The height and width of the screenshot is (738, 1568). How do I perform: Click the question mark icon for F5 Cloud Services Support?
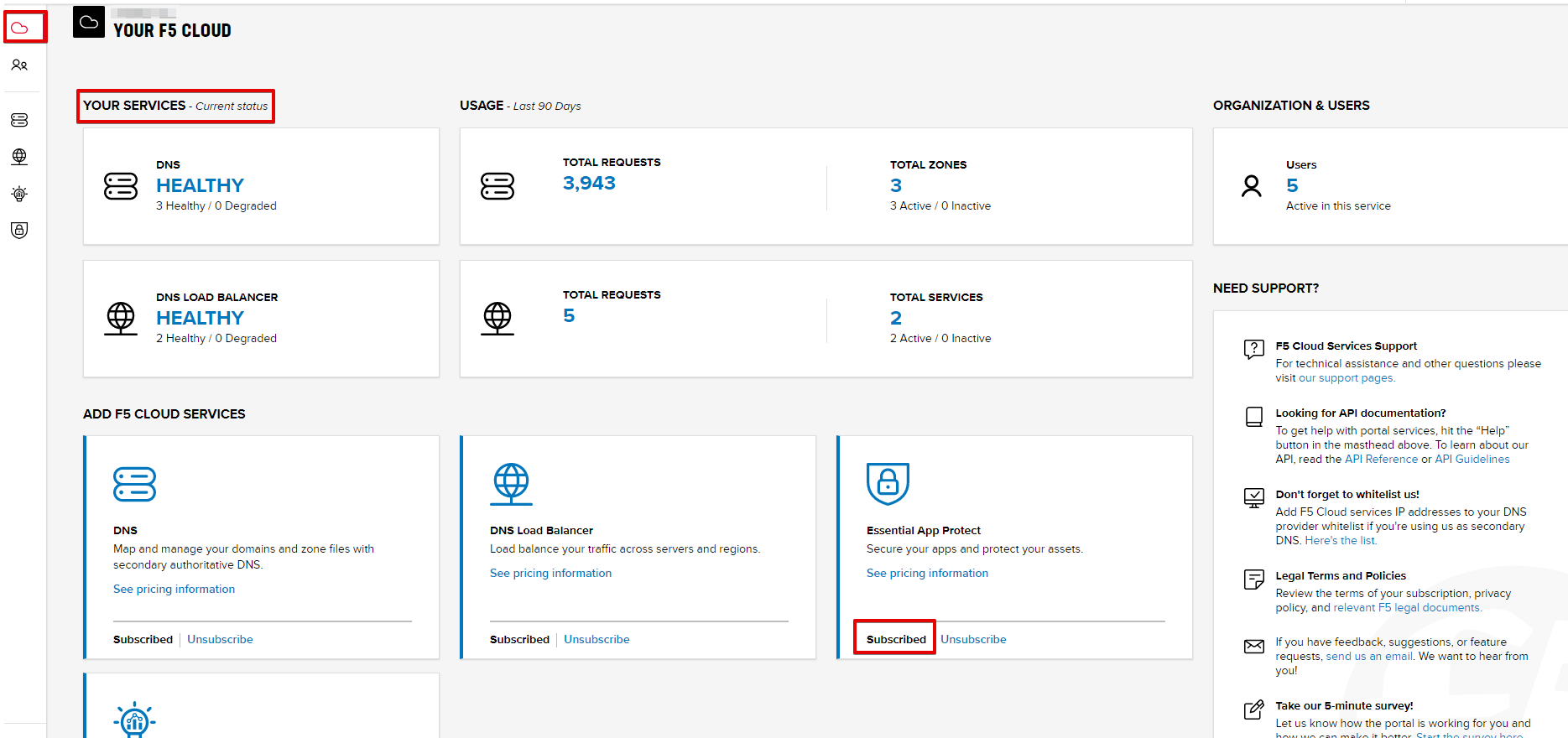1254,350
